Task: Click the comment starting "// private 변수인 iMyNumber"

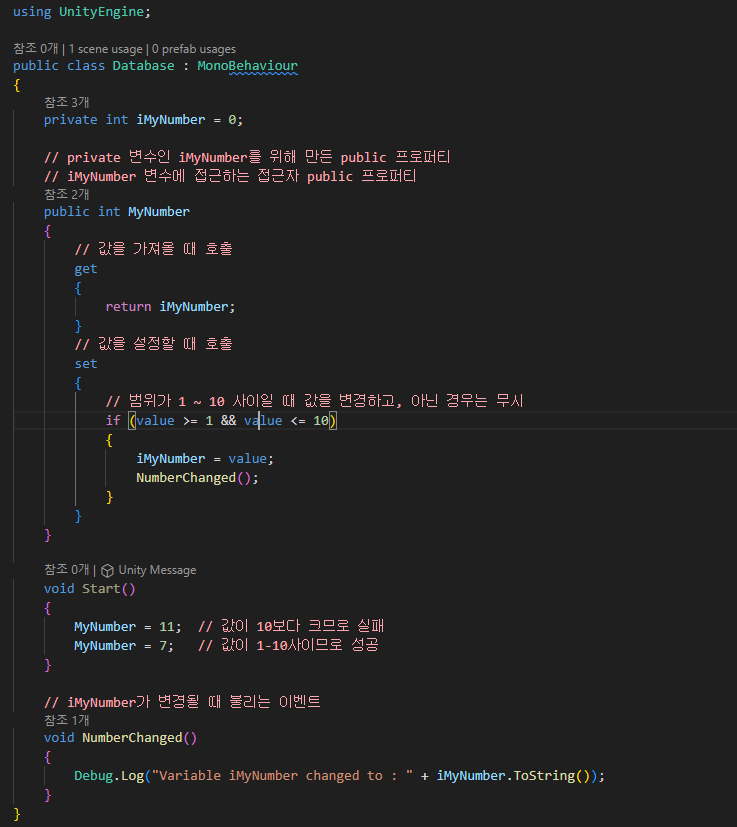Action: [x=247, y=157]
